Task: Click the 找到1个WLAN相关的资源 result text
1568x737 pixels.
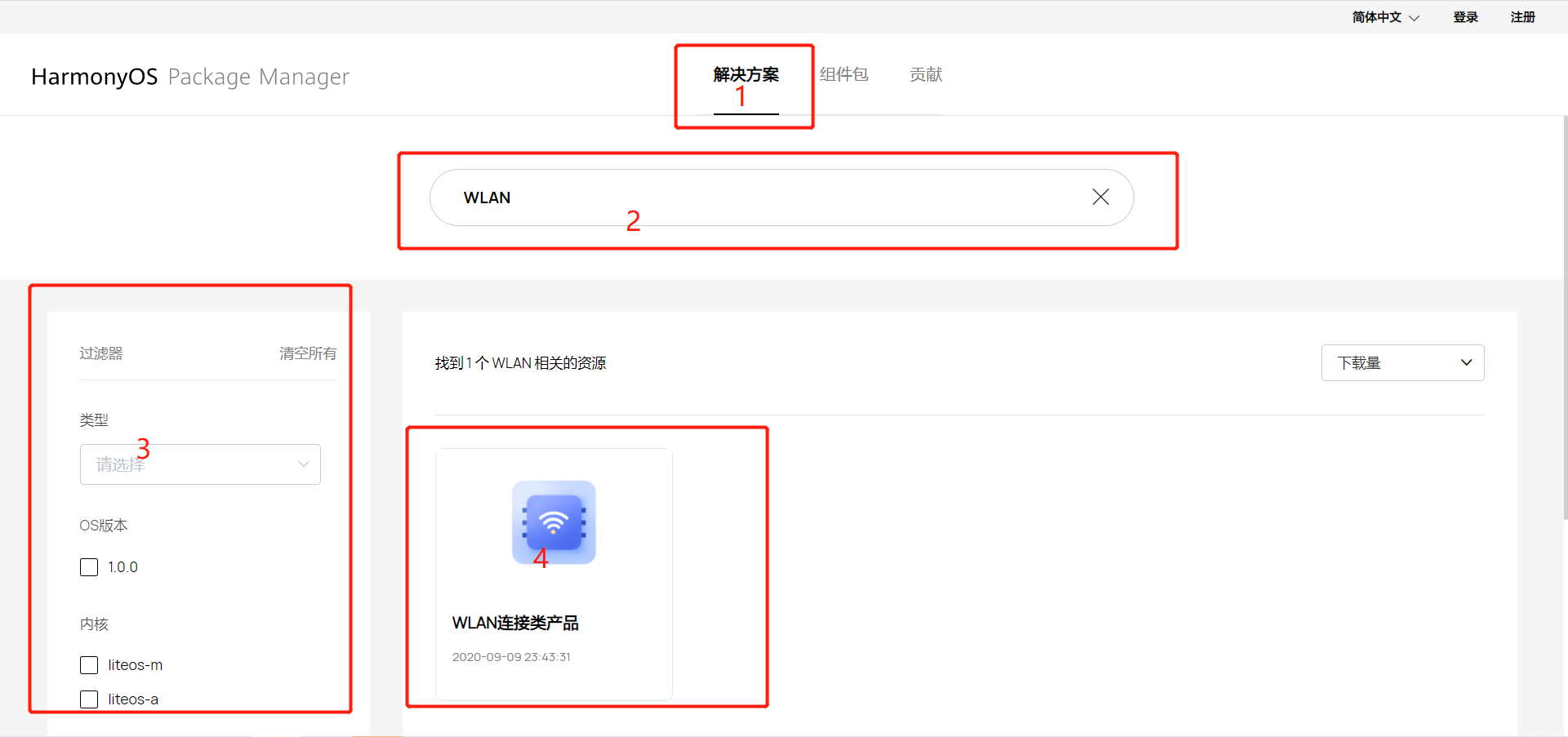Action: (x=520, y=363)
